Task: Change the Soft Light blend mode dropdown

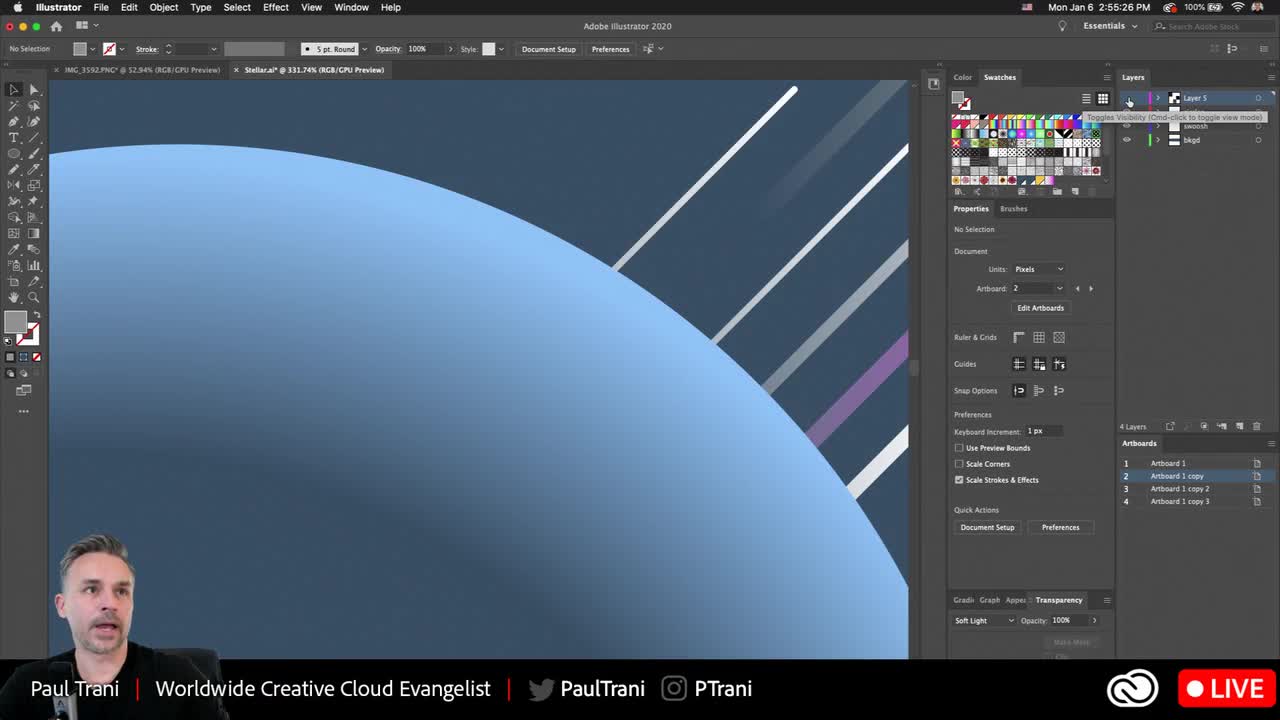Action: (983, 620)
